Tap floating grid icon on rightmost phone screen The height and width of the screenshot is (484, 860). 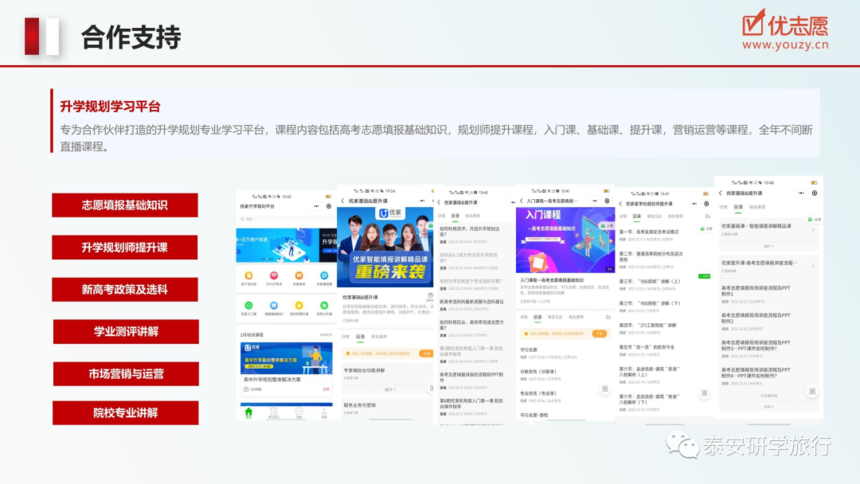pyautogui.click(x=812, y=391)
